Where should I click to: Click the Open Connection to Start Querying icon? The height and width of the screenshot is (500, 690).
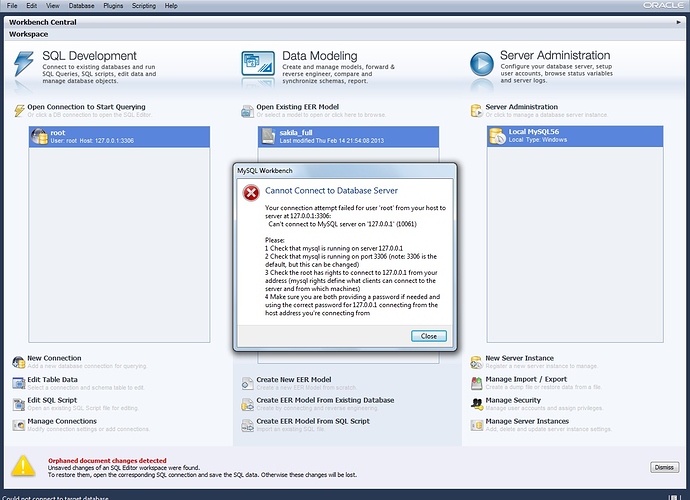pyautogui.click(x=19, y=110)
